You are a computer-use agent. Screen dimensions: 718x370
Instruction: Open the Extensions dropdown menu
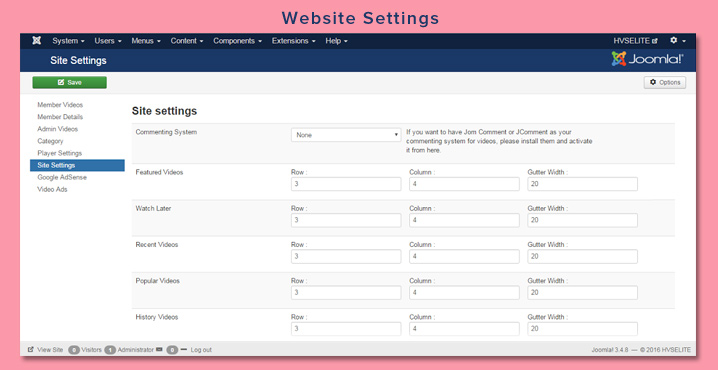pyautogui.click(x=294, y=41)
